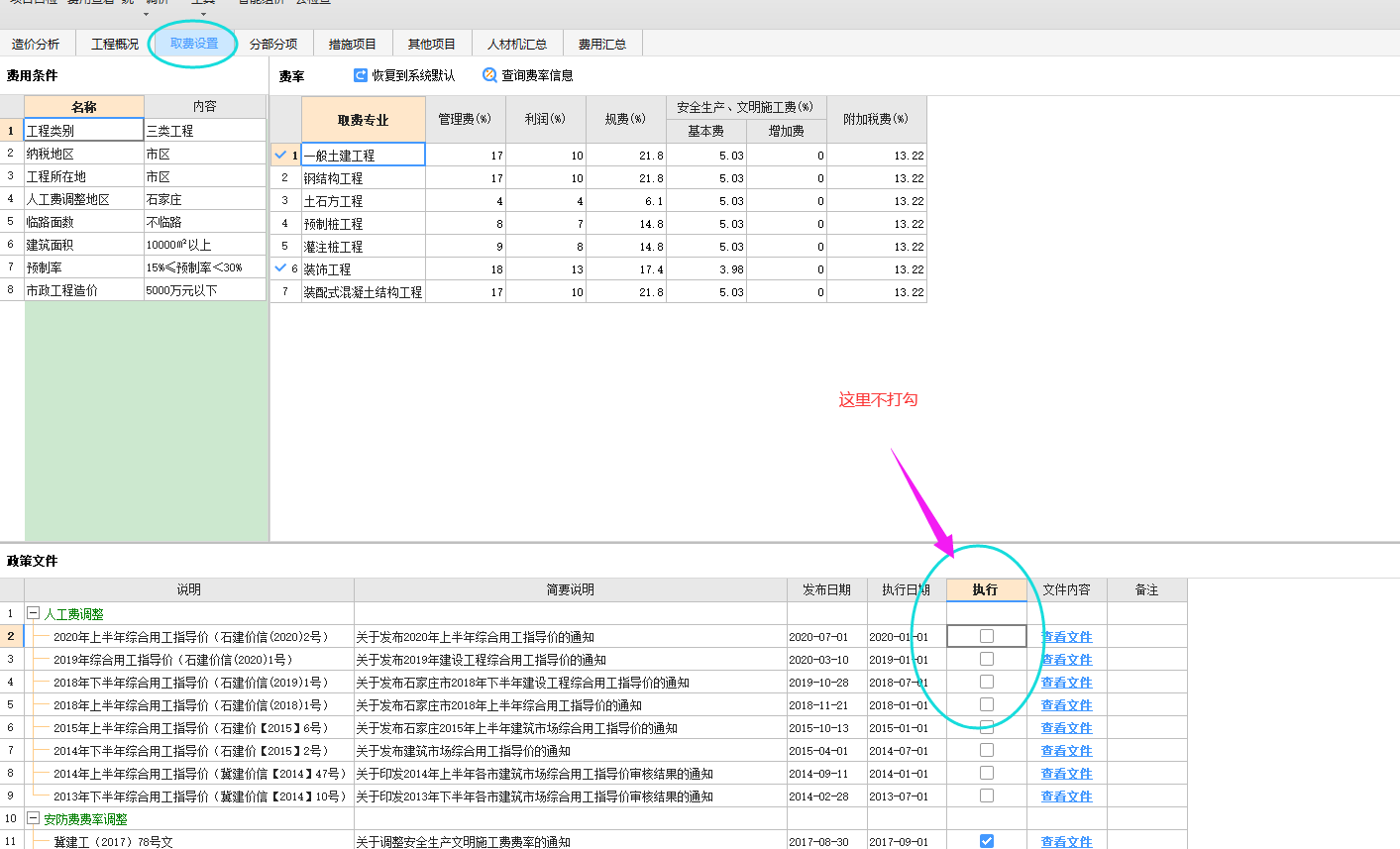Click the restore-to-system-default icon
This screenshot has height=849, width=1400.
(361, 75)
